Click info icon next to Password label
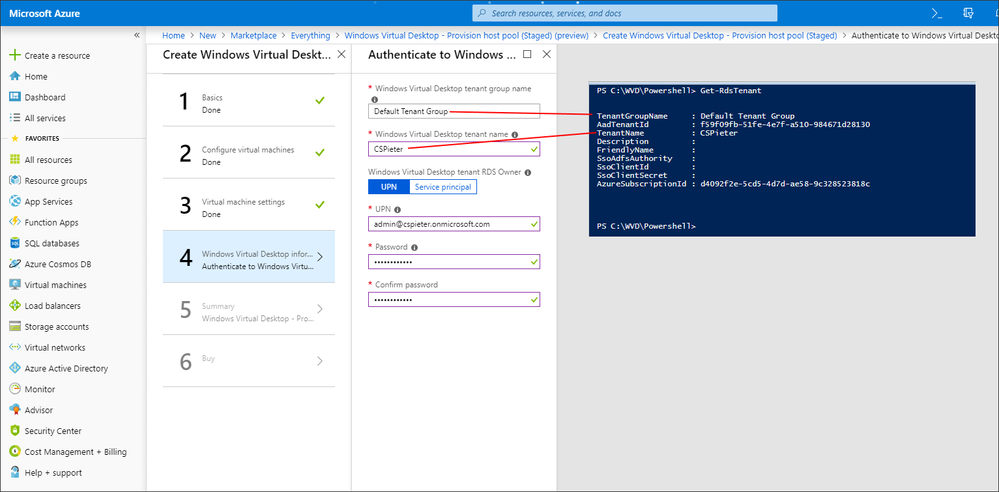999x492 pixels. pos(414,247)
